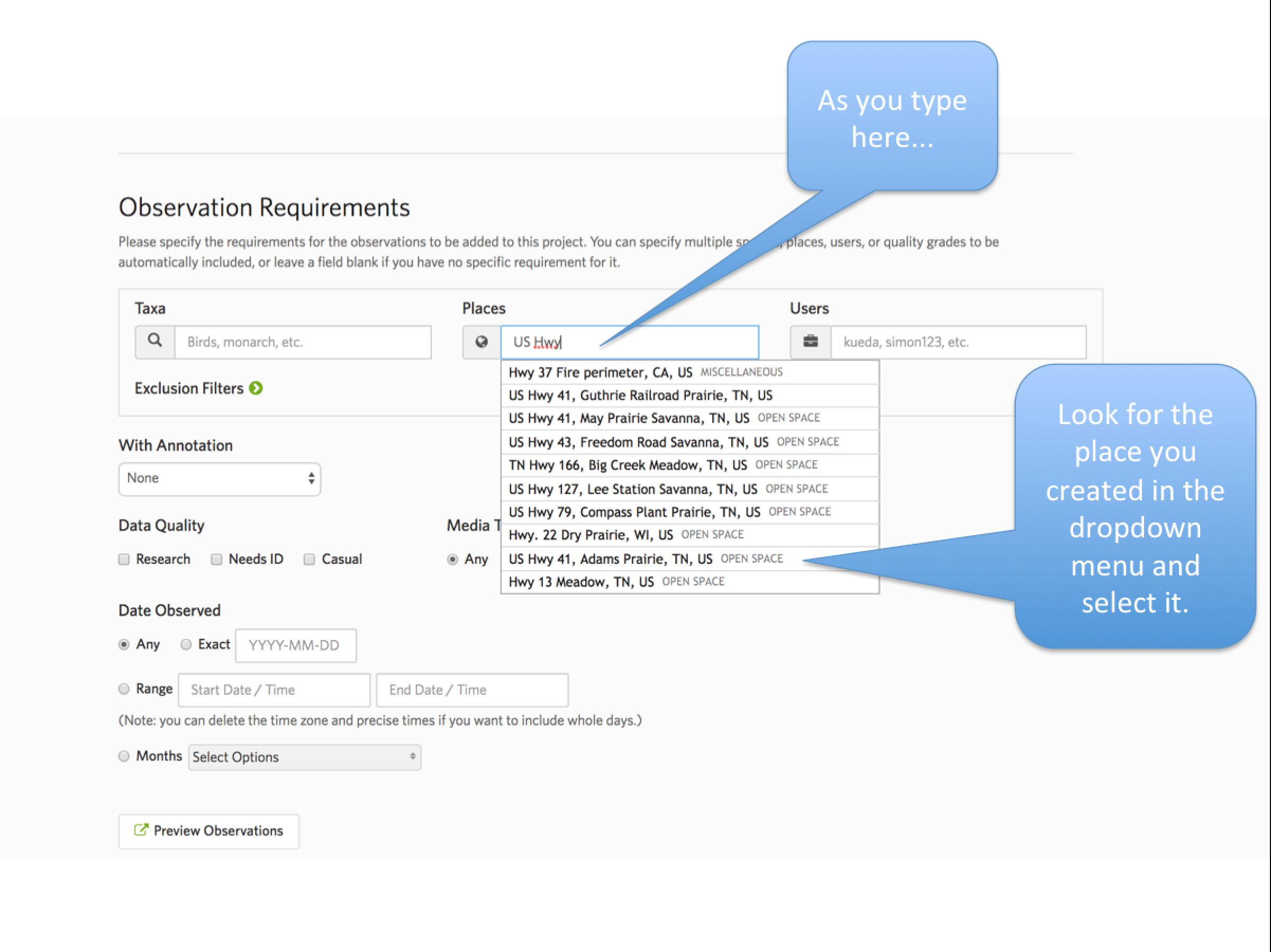Open the With Annotation None dropdown
1271x952 pixels.
(220, 478)
